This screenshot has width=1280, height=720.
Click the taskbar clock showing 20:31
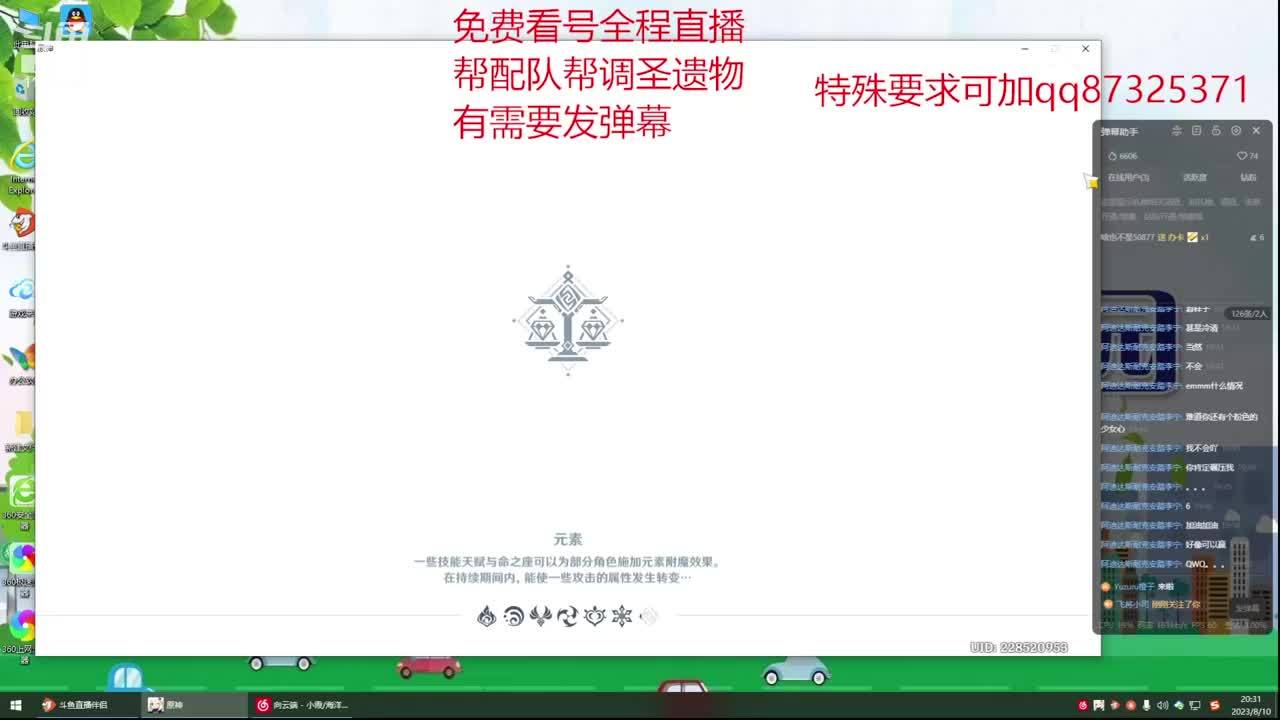click(1251, 705)
